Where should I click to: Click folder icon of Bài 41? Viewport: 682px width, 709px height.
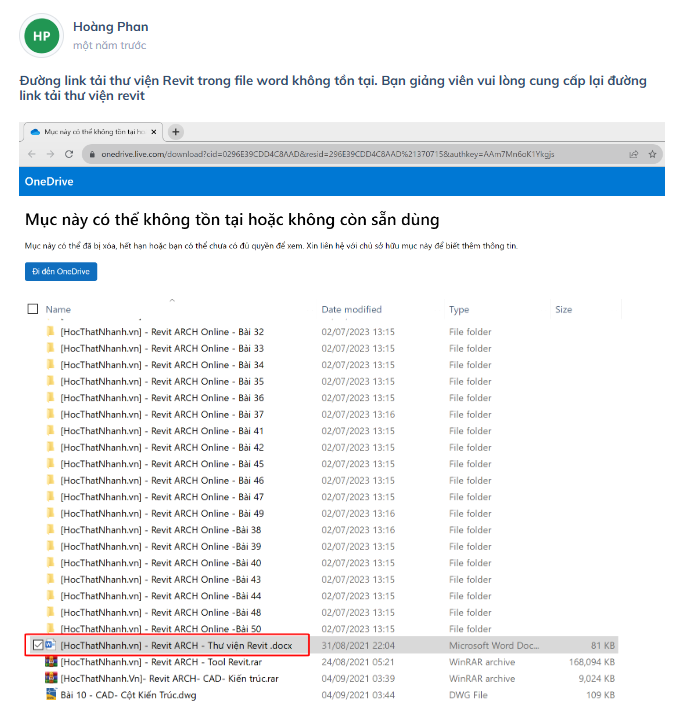(51, 430)
